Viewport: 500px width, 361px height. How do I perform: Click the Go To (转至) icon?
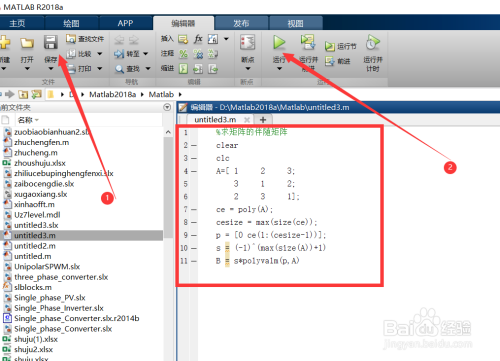click(119, 54)
